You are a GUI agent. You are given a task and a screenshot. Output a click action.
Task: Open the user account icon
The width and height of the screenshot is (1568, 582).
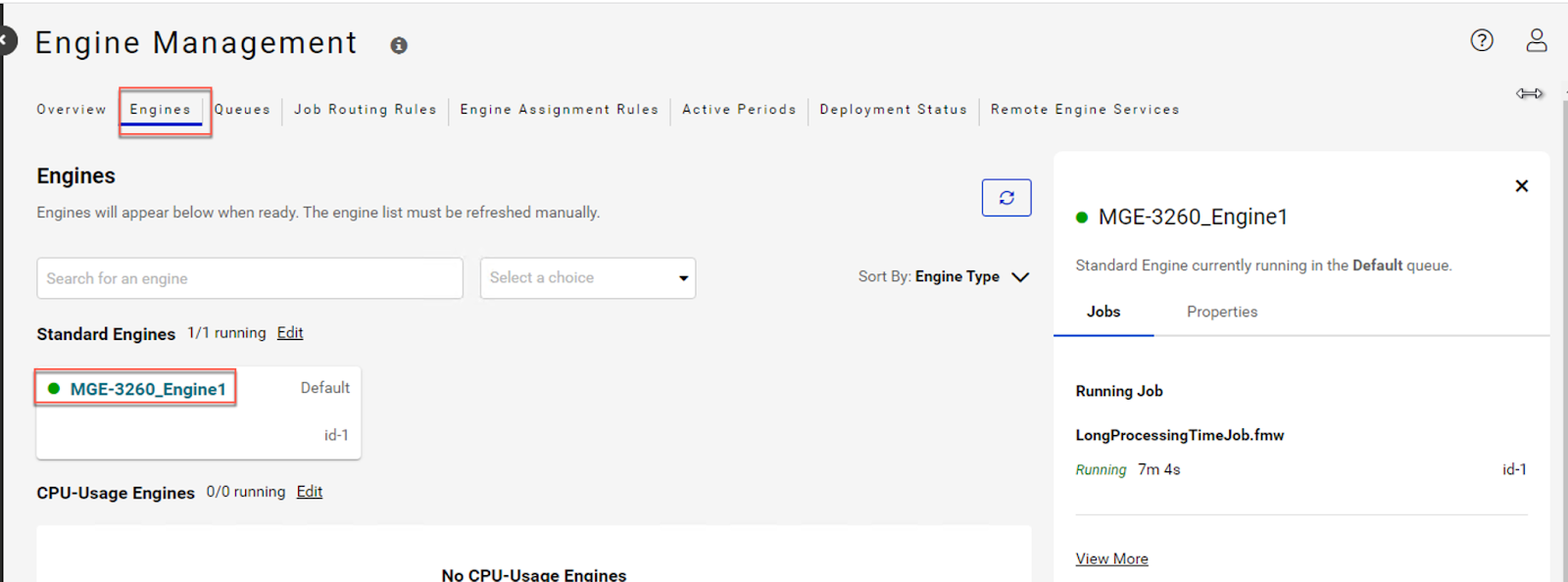(x=1536, y=40)
